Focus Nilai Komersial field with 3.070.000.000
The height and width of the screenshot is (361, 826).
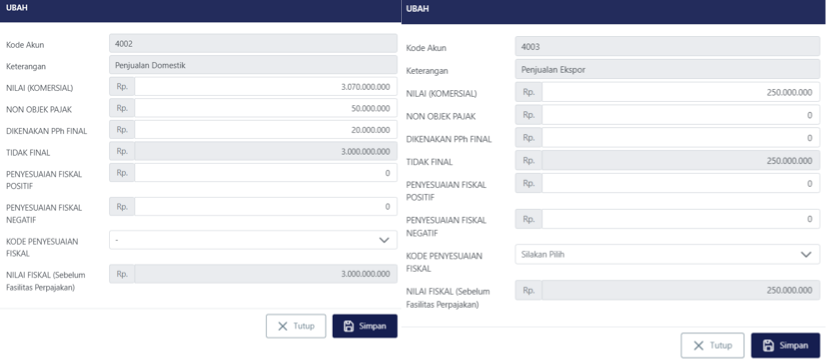pos(266,87)
